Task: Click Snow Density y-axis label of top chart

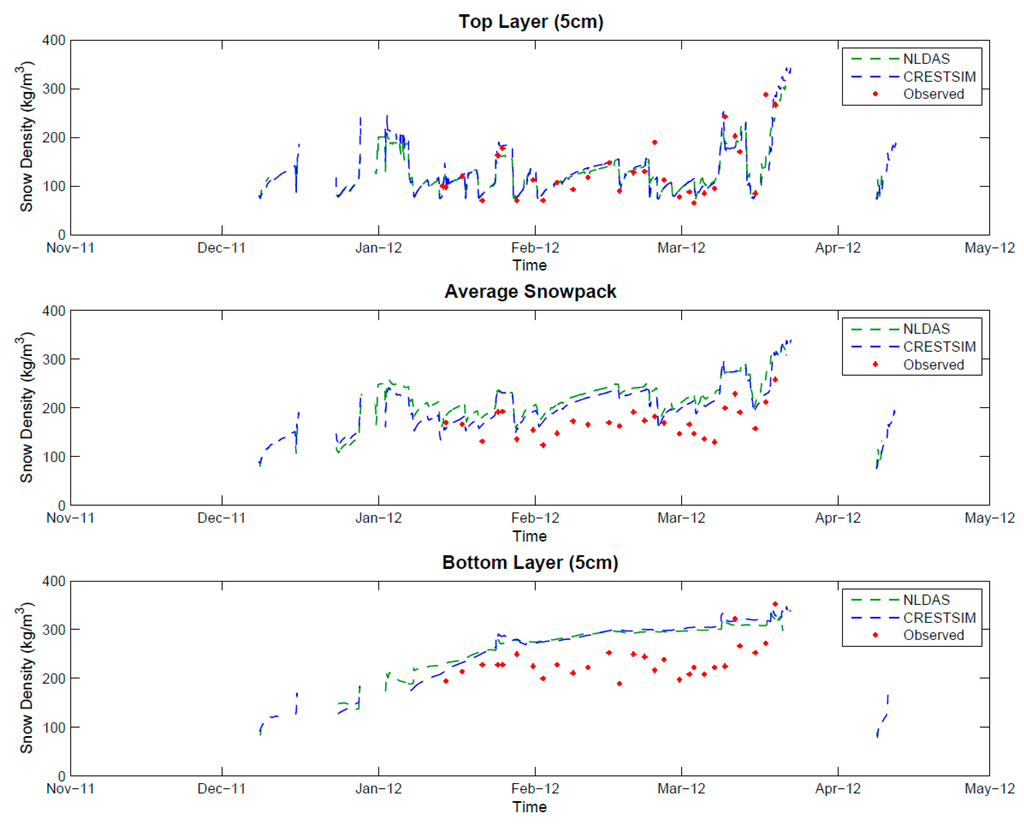Action: (x=29, y=137)
